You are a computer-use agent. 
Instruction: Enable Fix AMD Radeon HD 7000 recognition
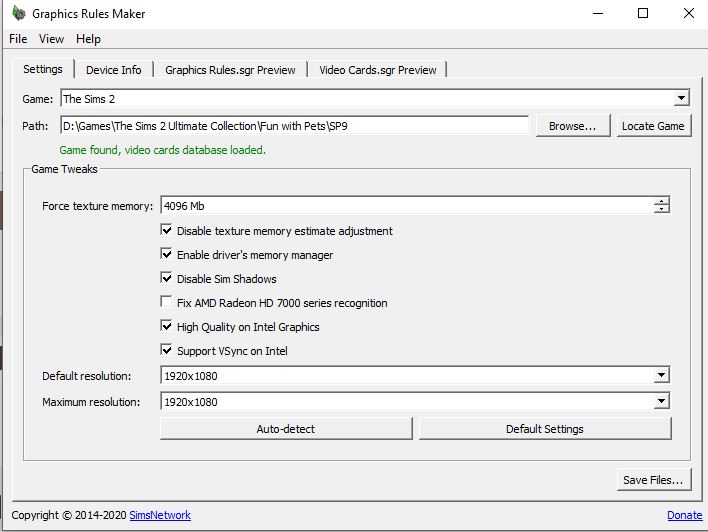point(167,303)
